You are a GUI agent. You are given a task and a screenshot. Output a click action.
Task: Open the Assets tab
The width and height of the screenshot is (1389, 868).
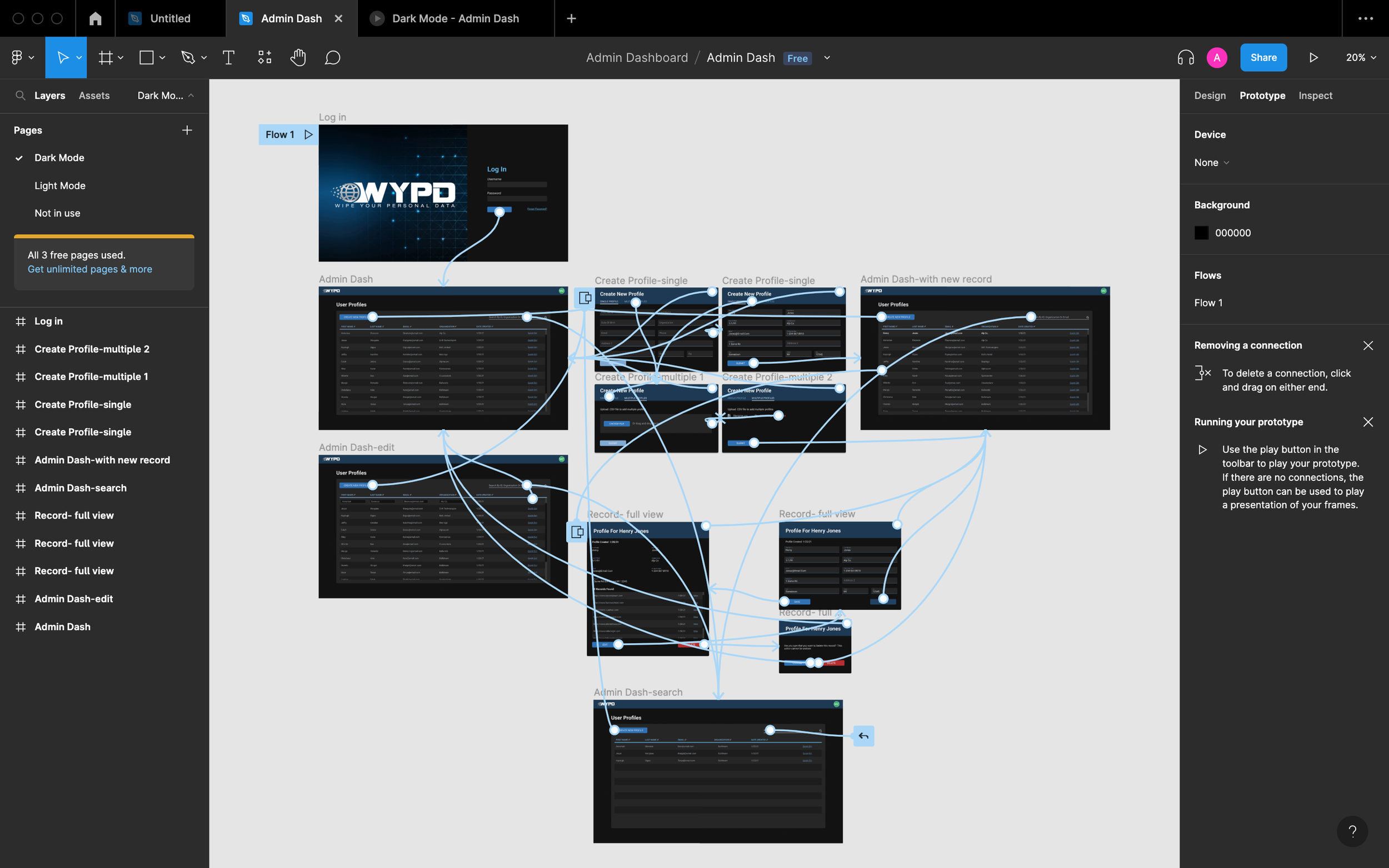[x=93, y=96]
